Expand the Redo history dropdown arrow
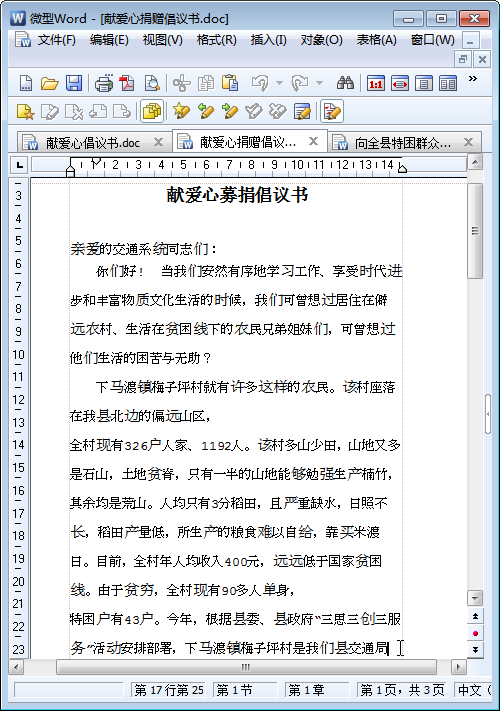This screenshot has height=711, width=500. click(320, 83)
